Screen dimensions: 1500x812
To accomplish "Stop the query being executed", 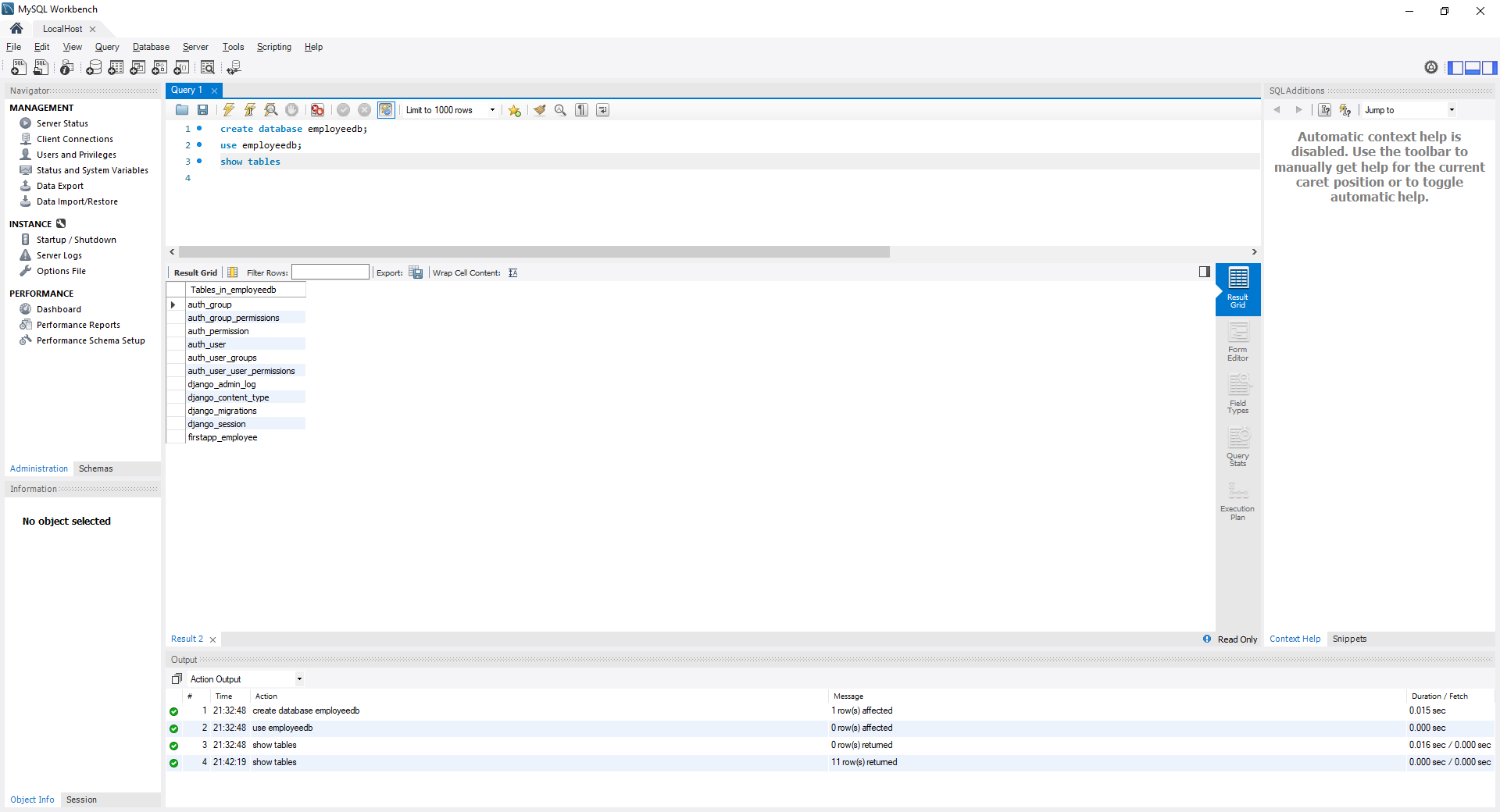I will [x=292, y=110].
